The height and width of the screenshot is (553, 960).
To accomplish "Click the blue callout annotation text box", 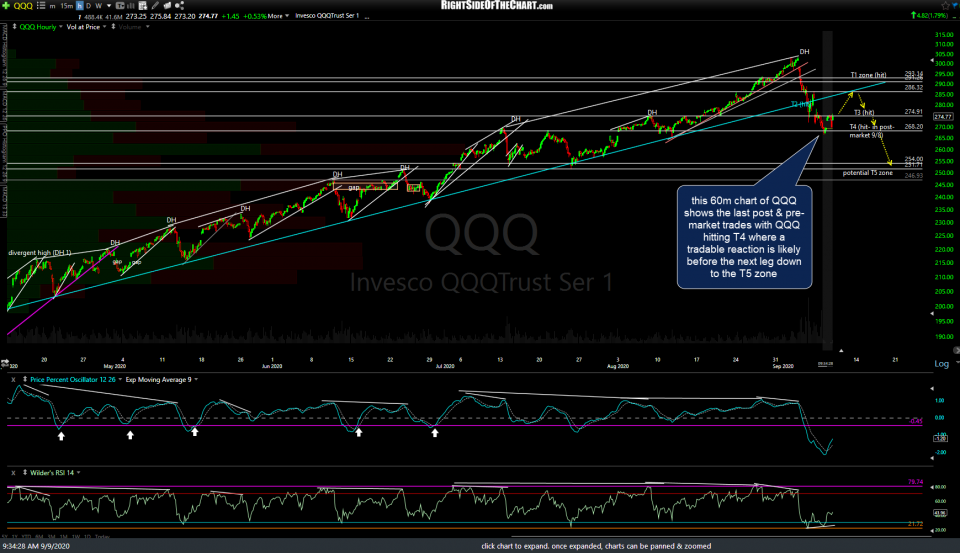I will [x=744, y=237].
